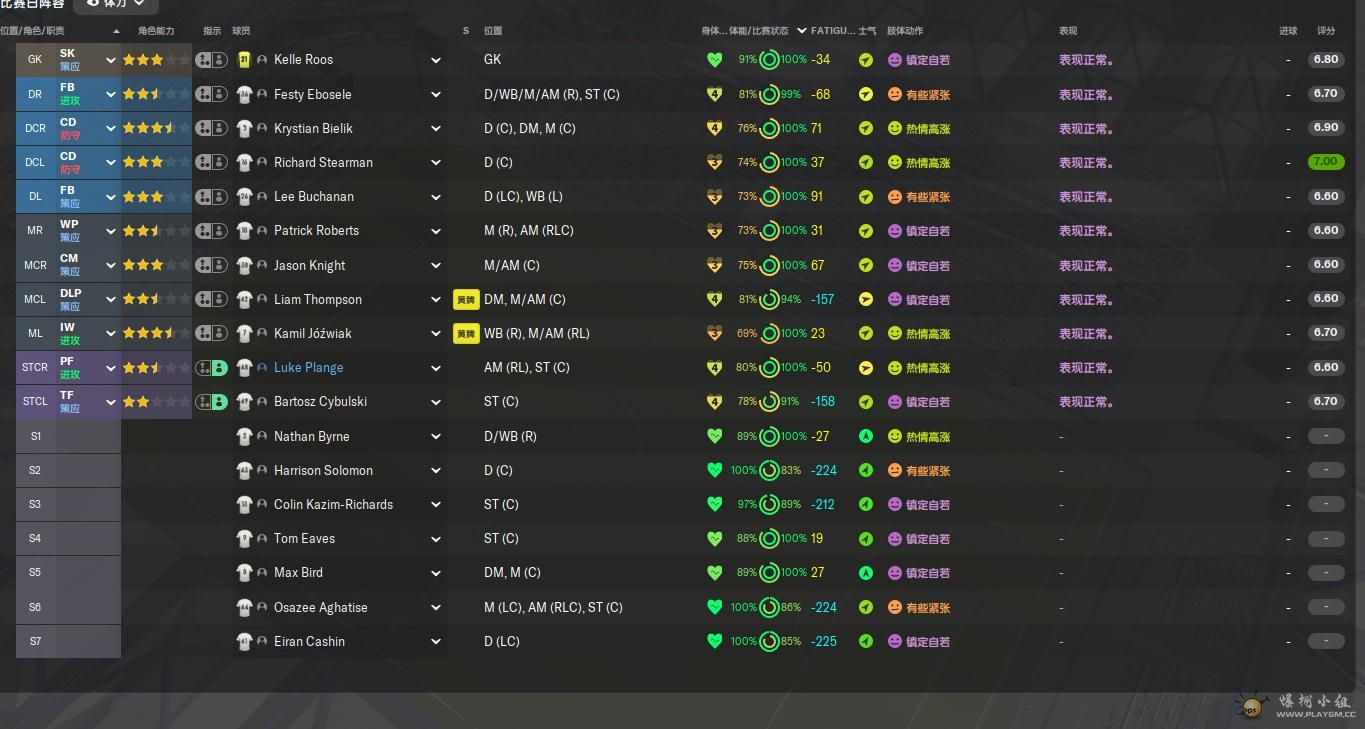
Task: Open the 体力 view dropdown at top
Action: (116, 4)
